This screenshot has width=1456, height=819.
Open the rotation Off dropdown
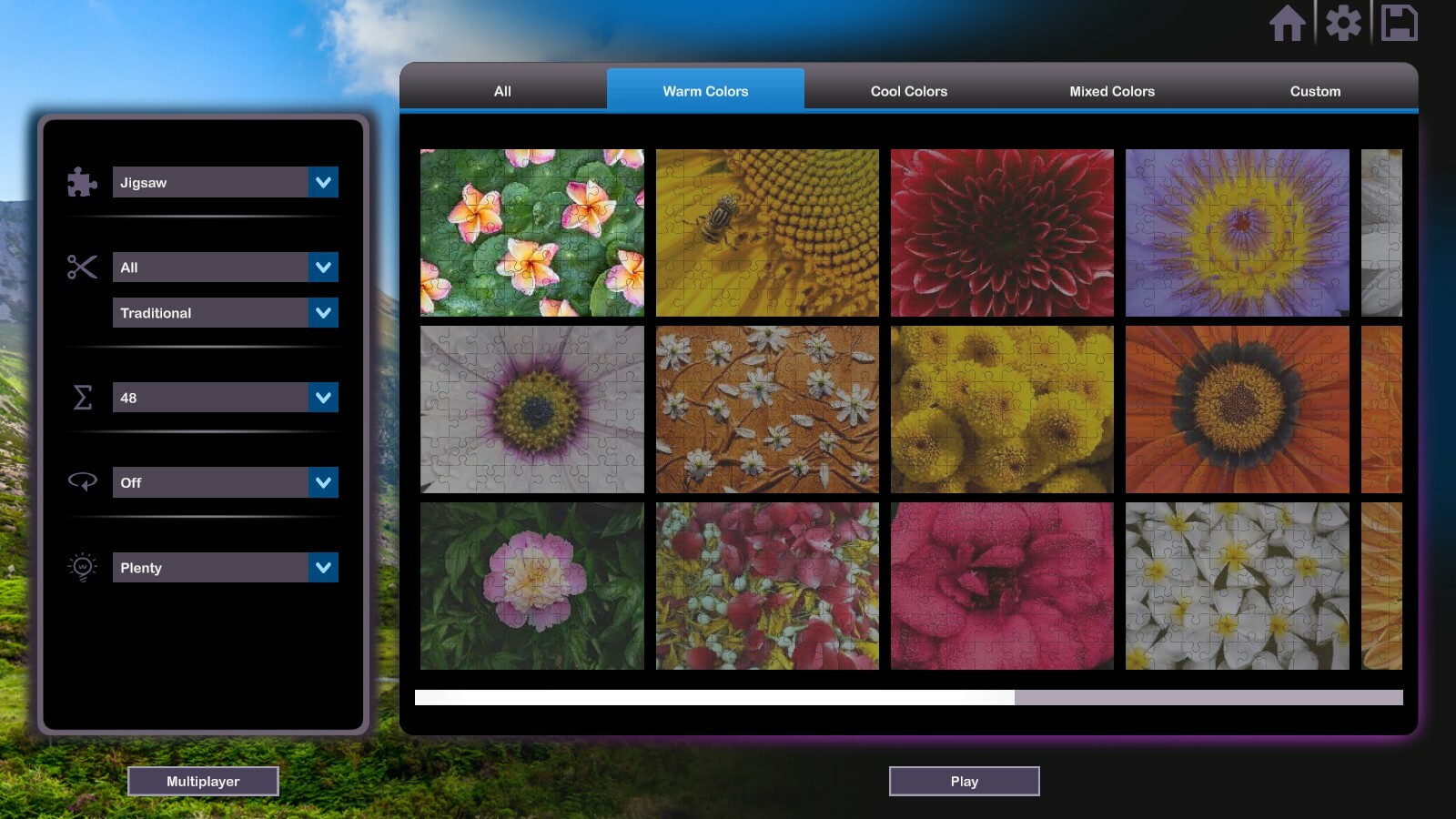point(225,482)
